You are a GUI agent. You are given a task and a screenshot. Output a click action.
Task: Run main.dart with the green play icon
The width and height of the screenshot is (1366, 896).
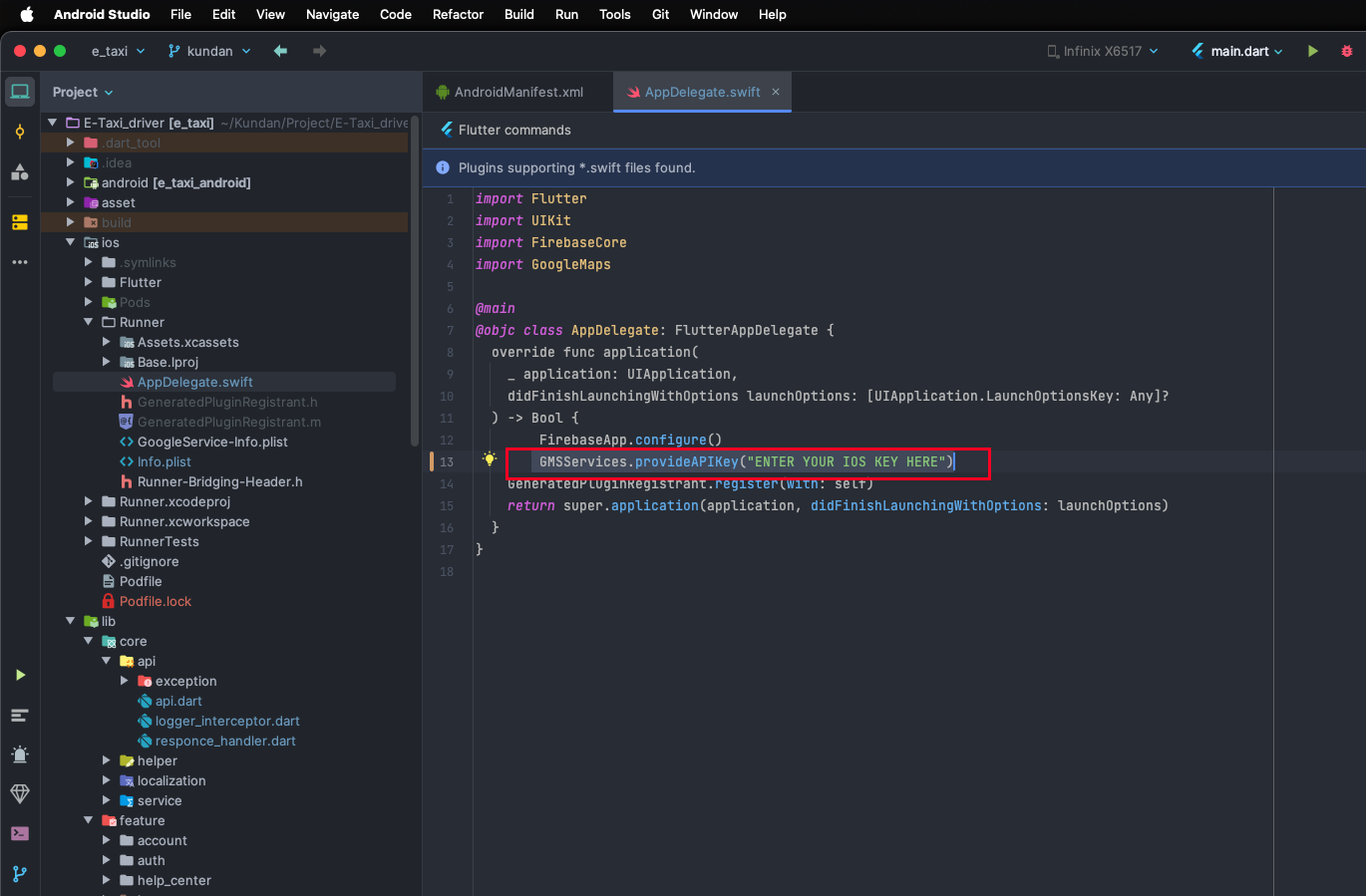pos(1313,51)
